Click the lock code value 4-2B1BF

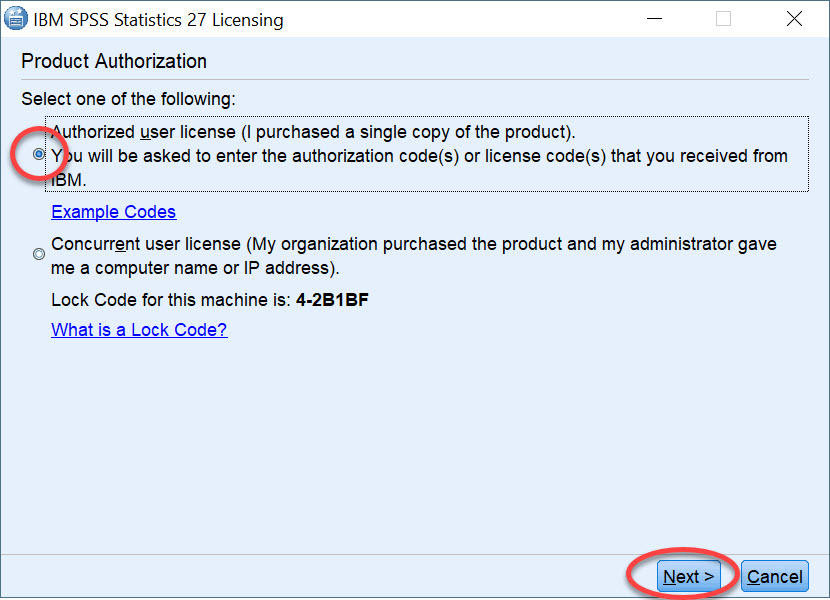pos(332,300)
